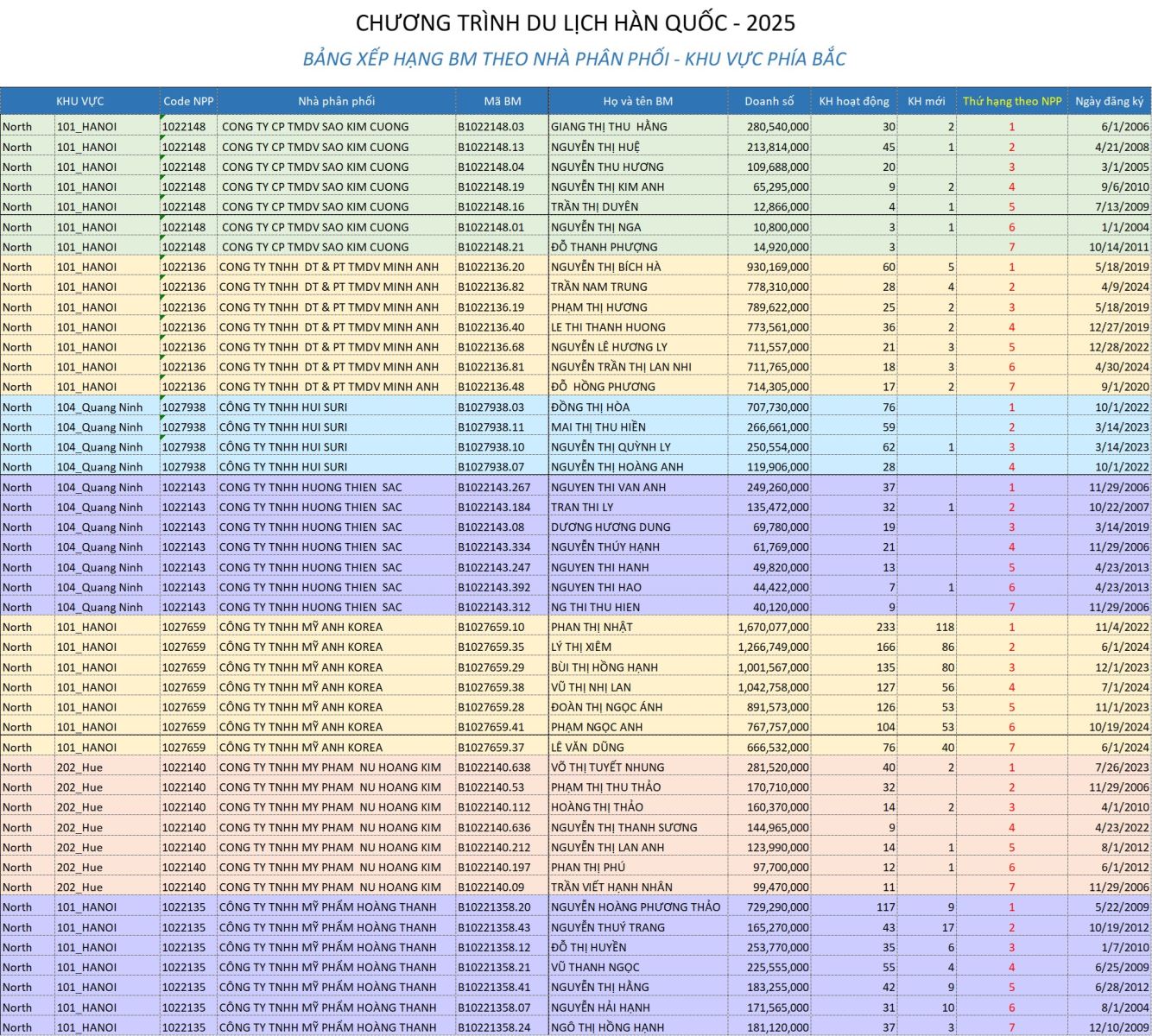Click the name 'NGUYỄN THỊ BÍCH HÀ'
The image size is (1152, 1036).
pos(605,267)
